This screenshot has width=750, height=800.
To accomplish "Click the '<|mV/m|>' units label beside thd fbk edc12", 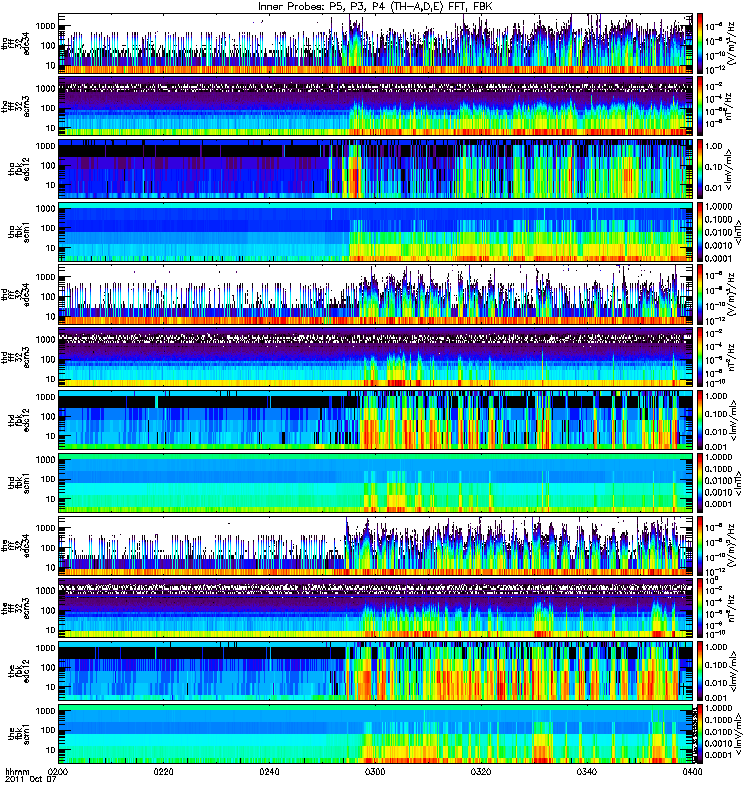I will coord(735,420).
